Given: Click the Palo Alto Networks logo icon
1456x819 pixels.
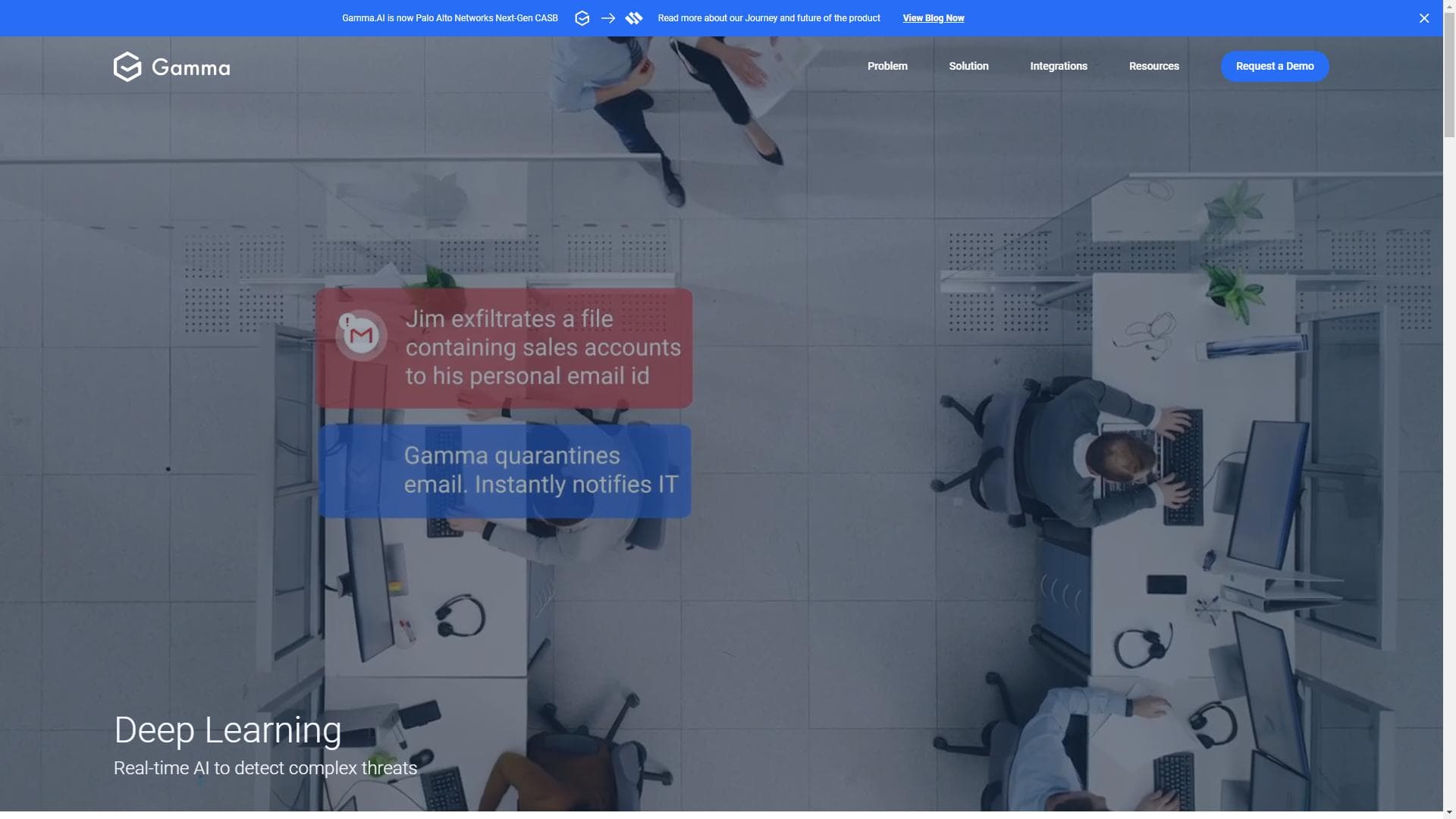Looking at the screenshot, I should click(634, 18).
